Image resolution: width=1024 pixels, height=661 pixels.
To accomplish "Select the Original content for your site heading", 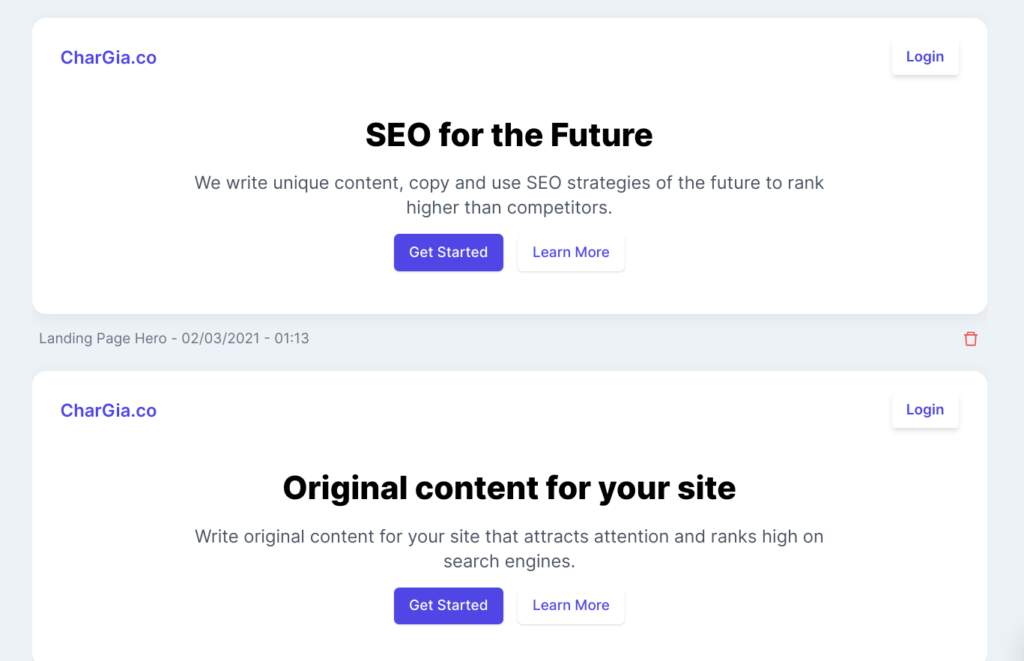I will pyautogui.click(x=509, y=488).
